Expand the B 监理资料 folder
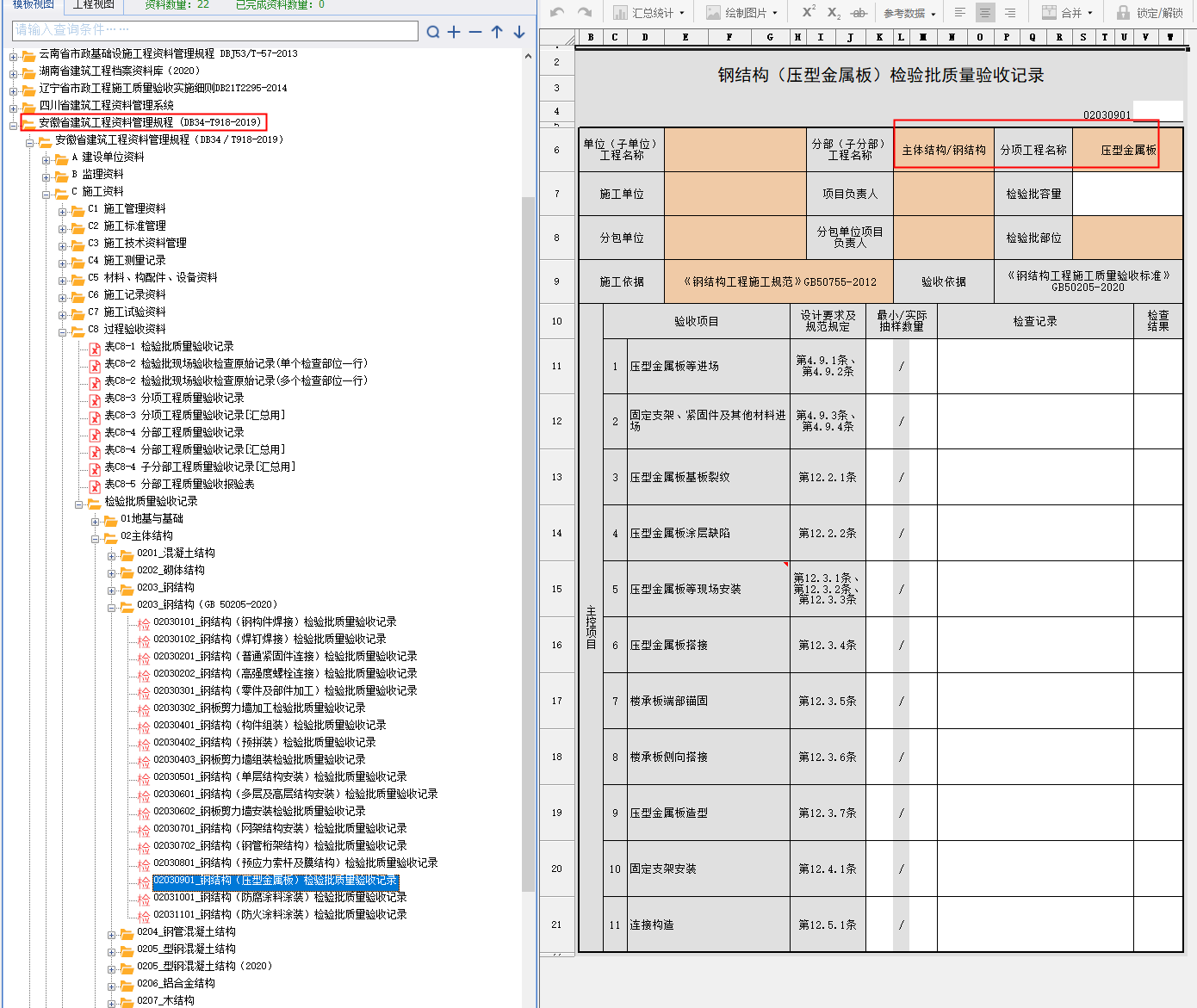 point(46,177)
